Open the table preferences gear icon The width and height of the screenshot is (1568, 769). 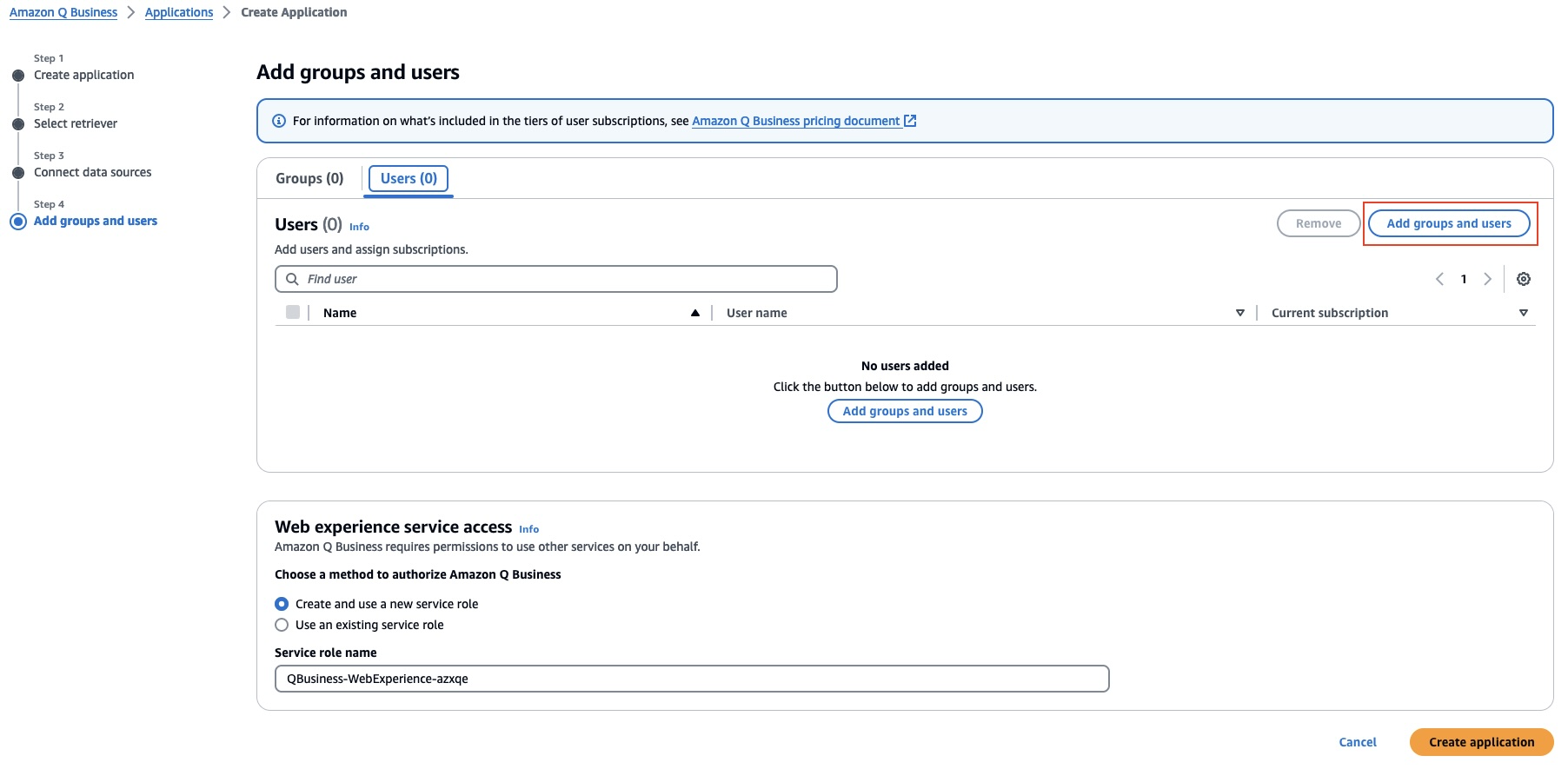pyautogui.click(x=1523, y=279)
